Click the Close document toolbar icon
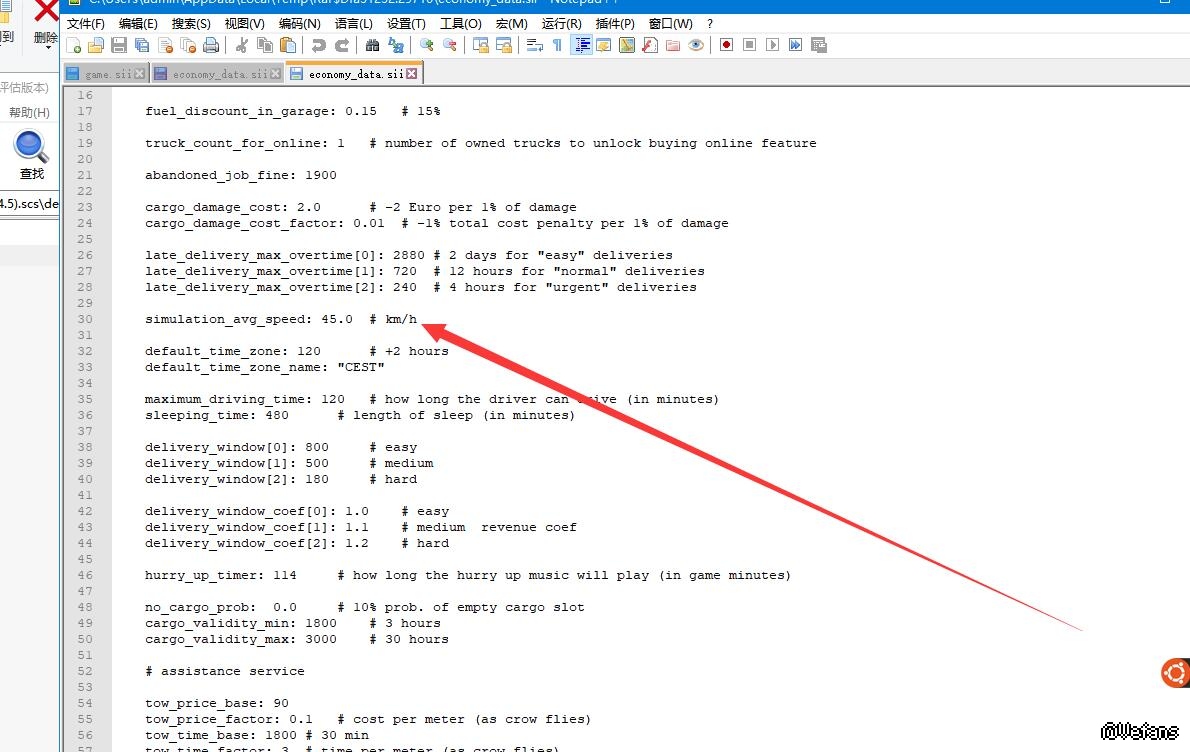The image size is (1190, 752). point(165,46)
